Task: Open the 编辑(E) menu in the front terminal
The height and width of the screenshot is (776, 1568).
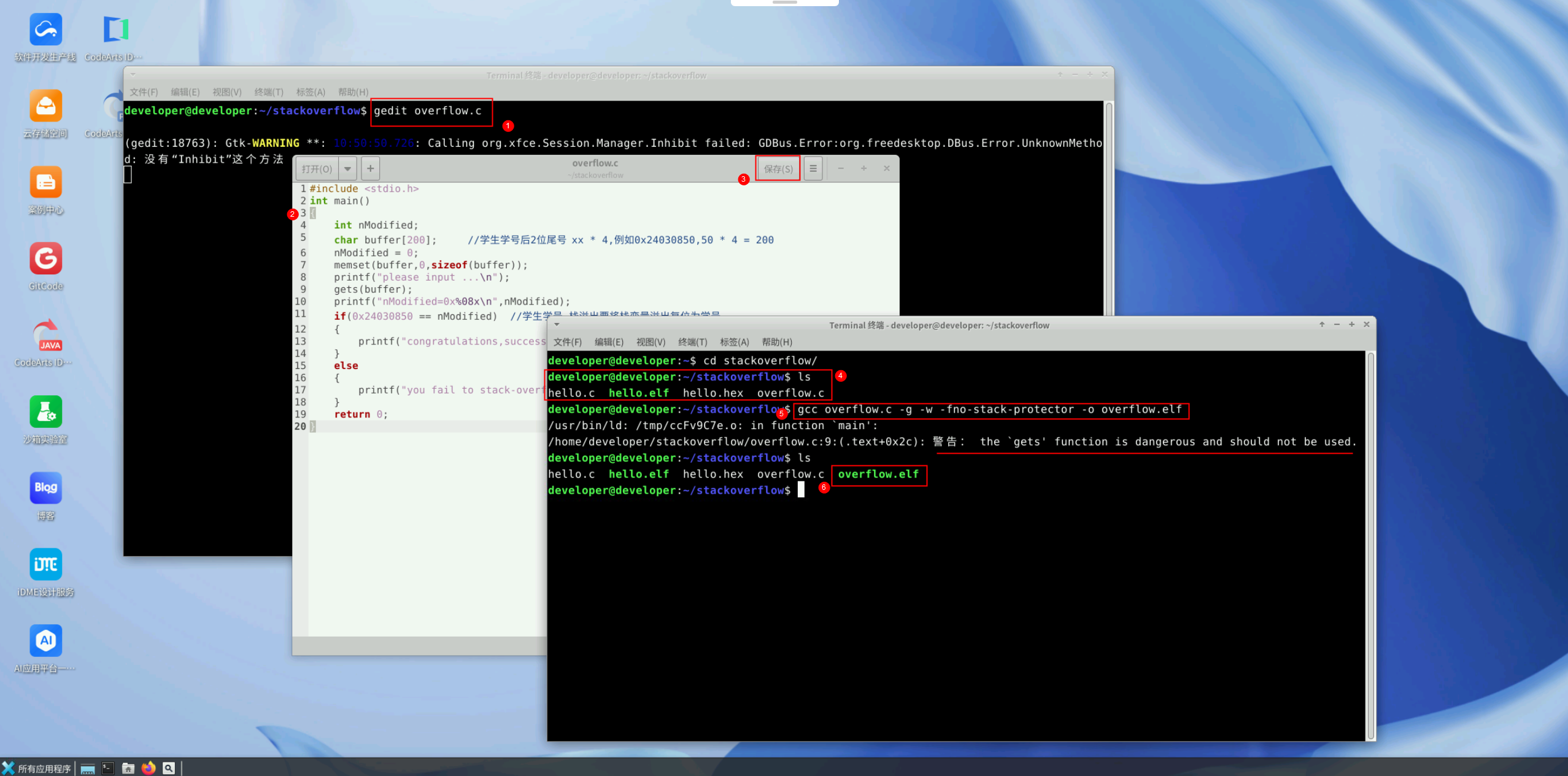Action: (x=608, y=342)
